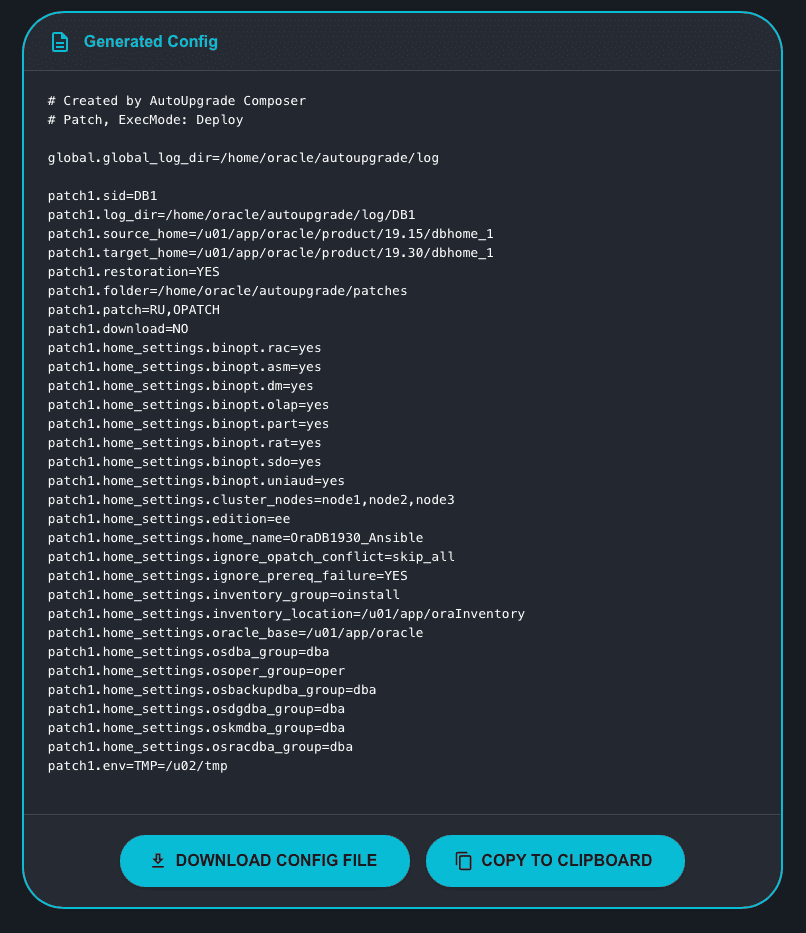Screen dimensions: 806x933
Task: Click the document icon beside Generated Config
Action: 61,42
